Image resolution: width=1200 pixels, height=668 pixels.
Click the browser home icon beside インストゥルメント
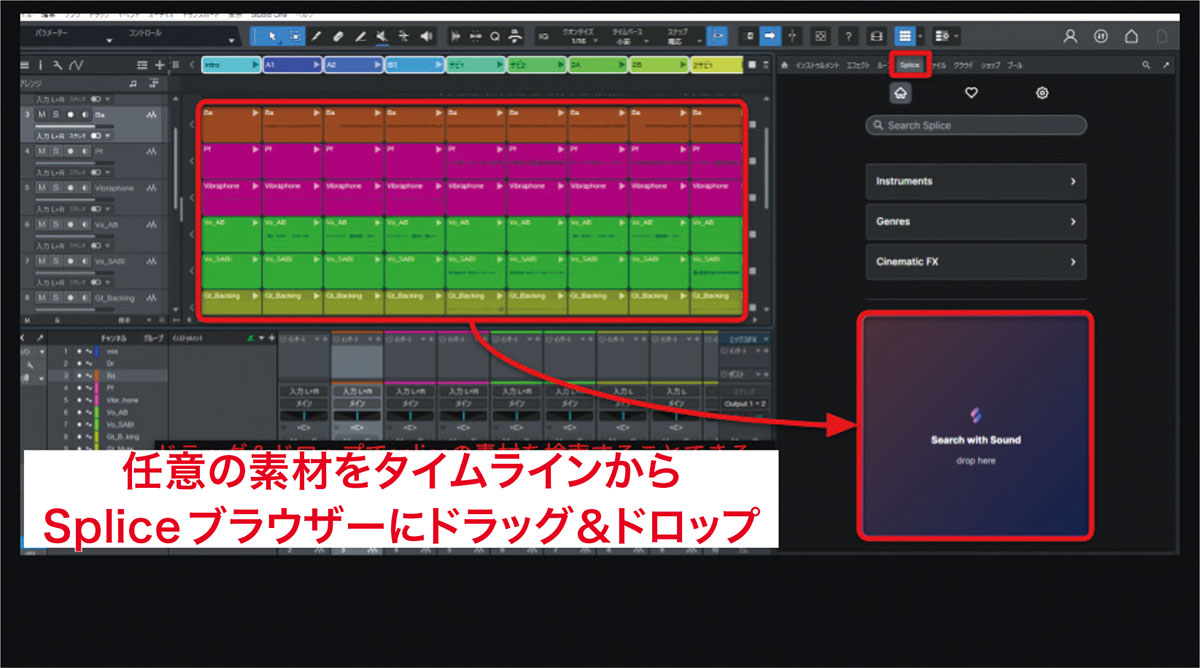pos(785,65)
